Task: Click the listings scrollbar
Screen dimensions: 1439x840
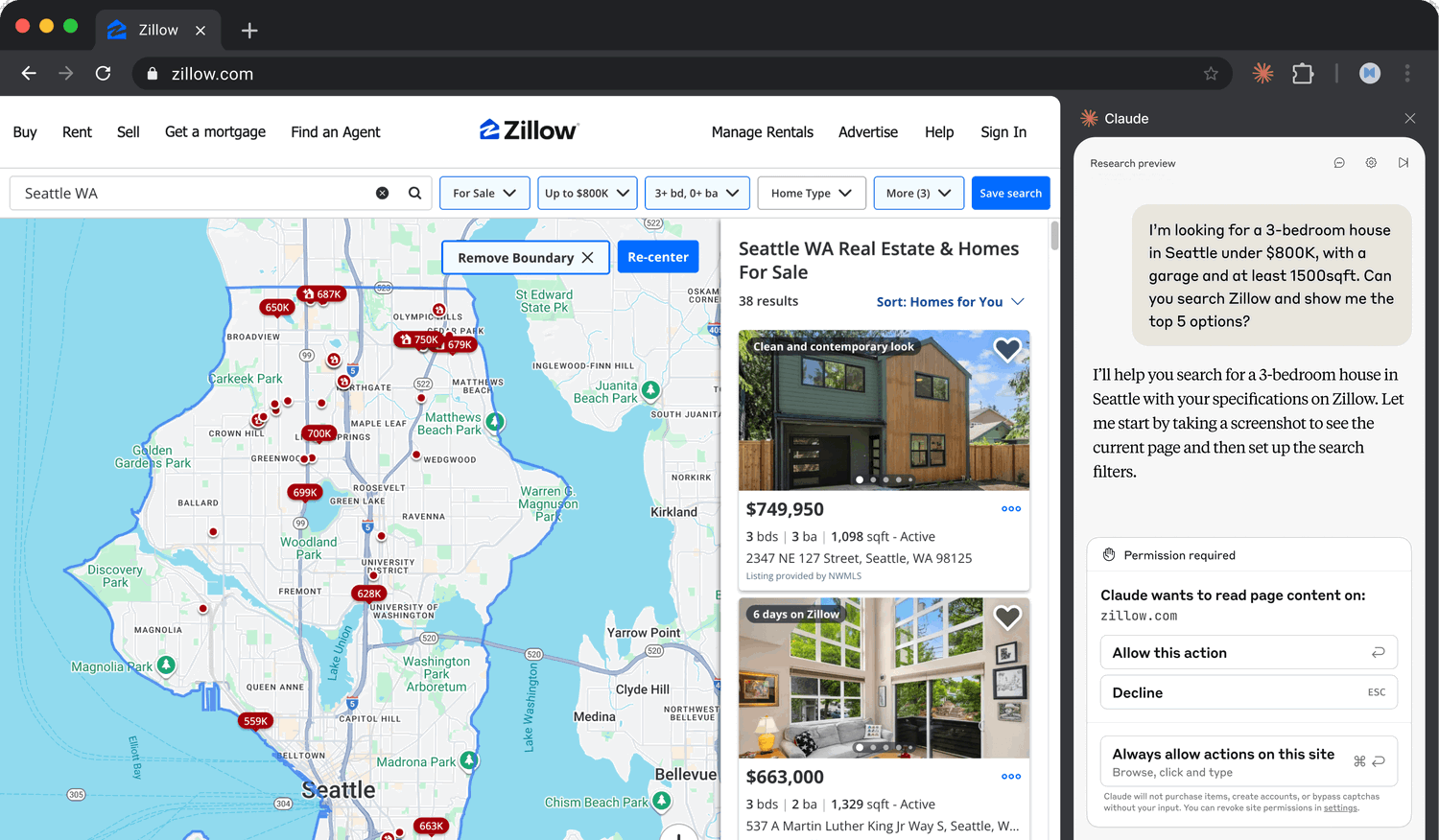Action: [1054, 236]
